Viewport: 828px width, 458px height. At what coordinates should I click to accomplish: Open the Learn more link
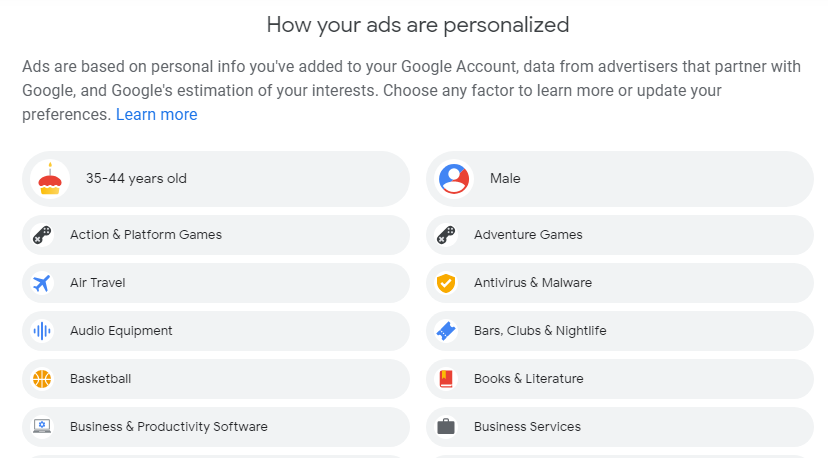coord(156,115)
